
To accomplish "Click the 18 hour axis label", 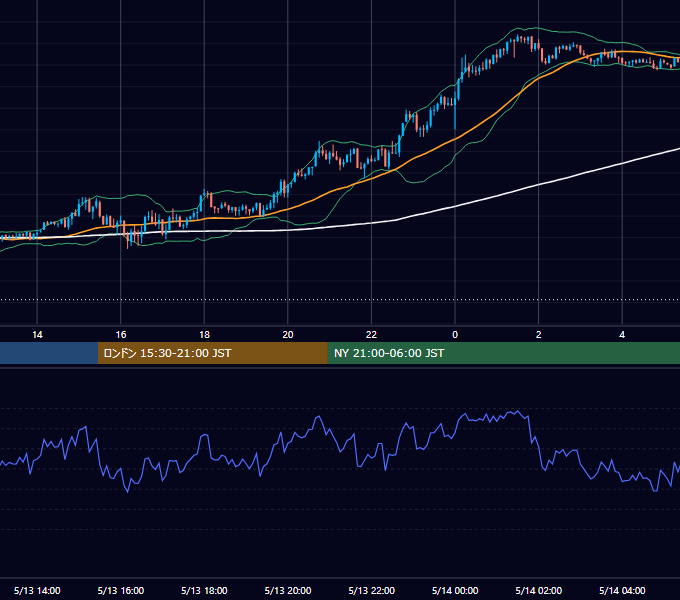I will click(204, 335).
